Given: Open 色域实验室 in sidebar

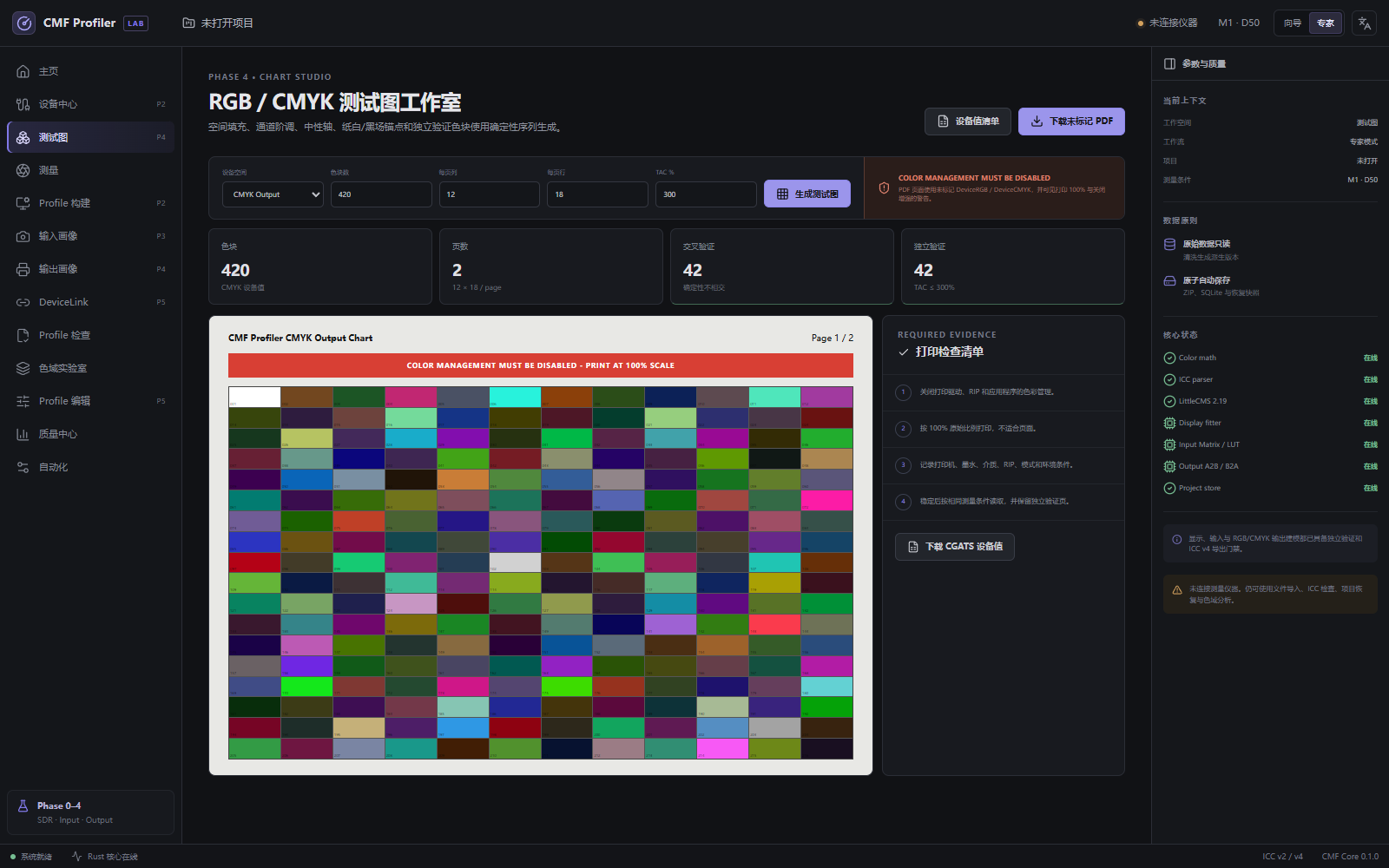Looking at the screenshot, I should (91, 368).
